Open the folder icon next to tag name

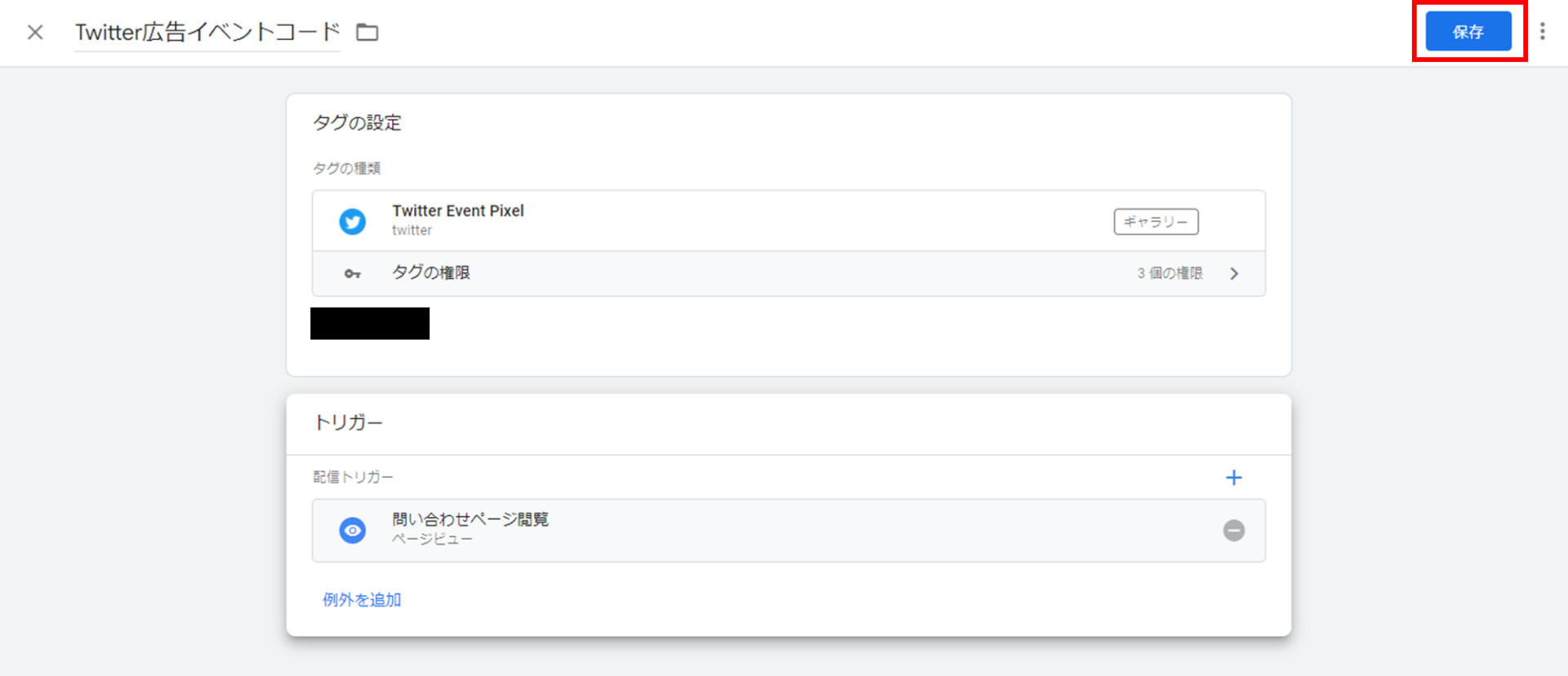[367, 33]
